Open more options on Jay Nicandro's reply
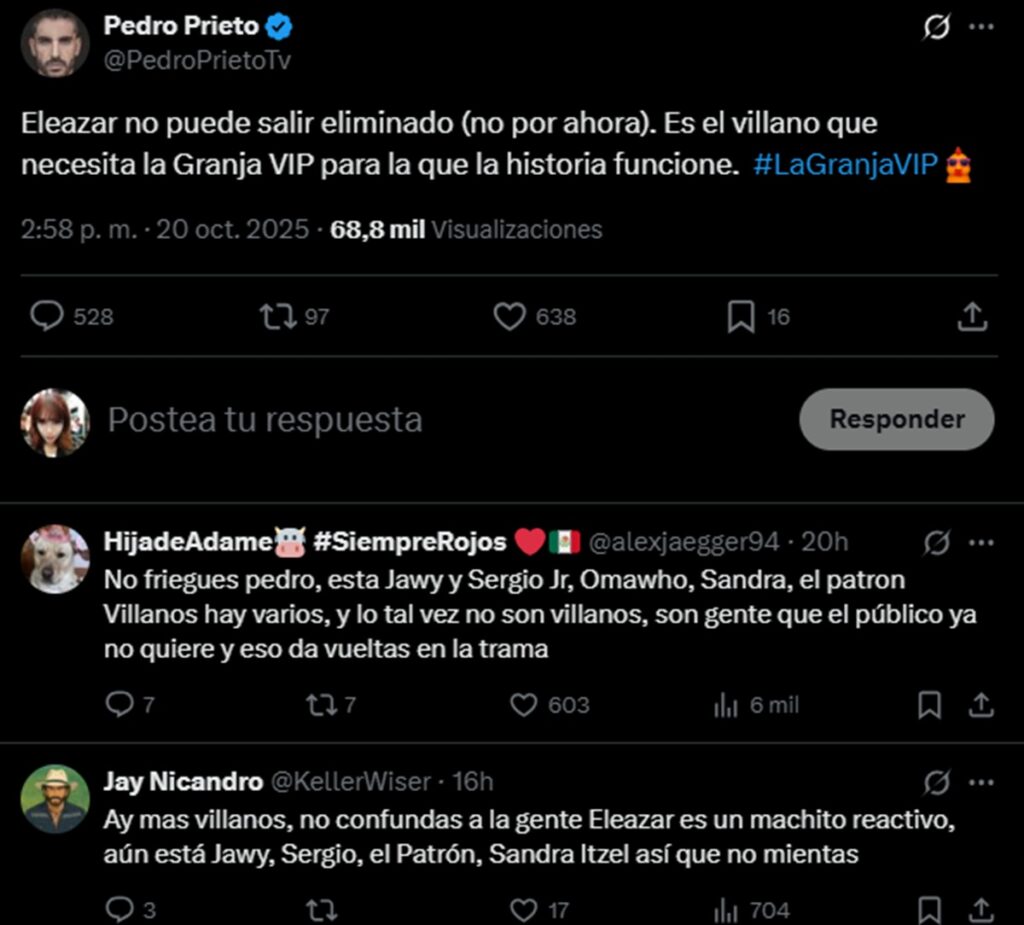This screenshot has height=925, width=1024. pyautogui.click(x=981, y=781)
